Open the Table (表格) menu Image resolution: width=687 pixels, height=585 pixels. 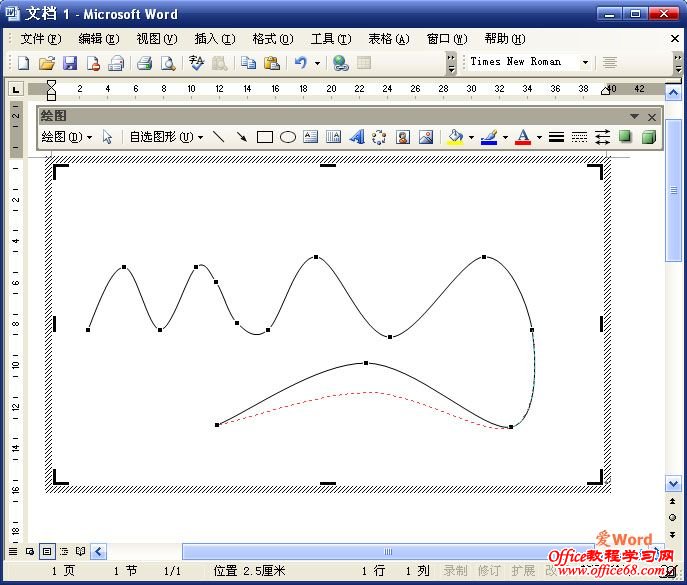tap(389, 39)
